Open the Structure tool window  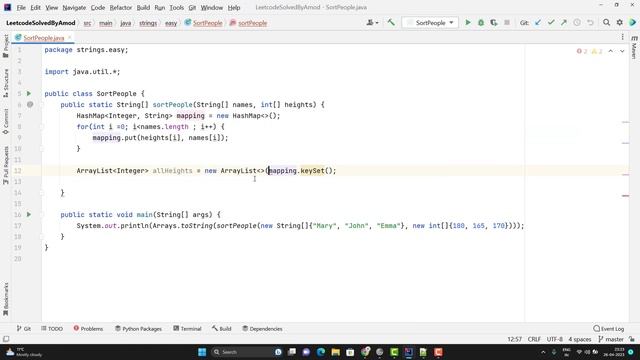click(x=6, y=83)
